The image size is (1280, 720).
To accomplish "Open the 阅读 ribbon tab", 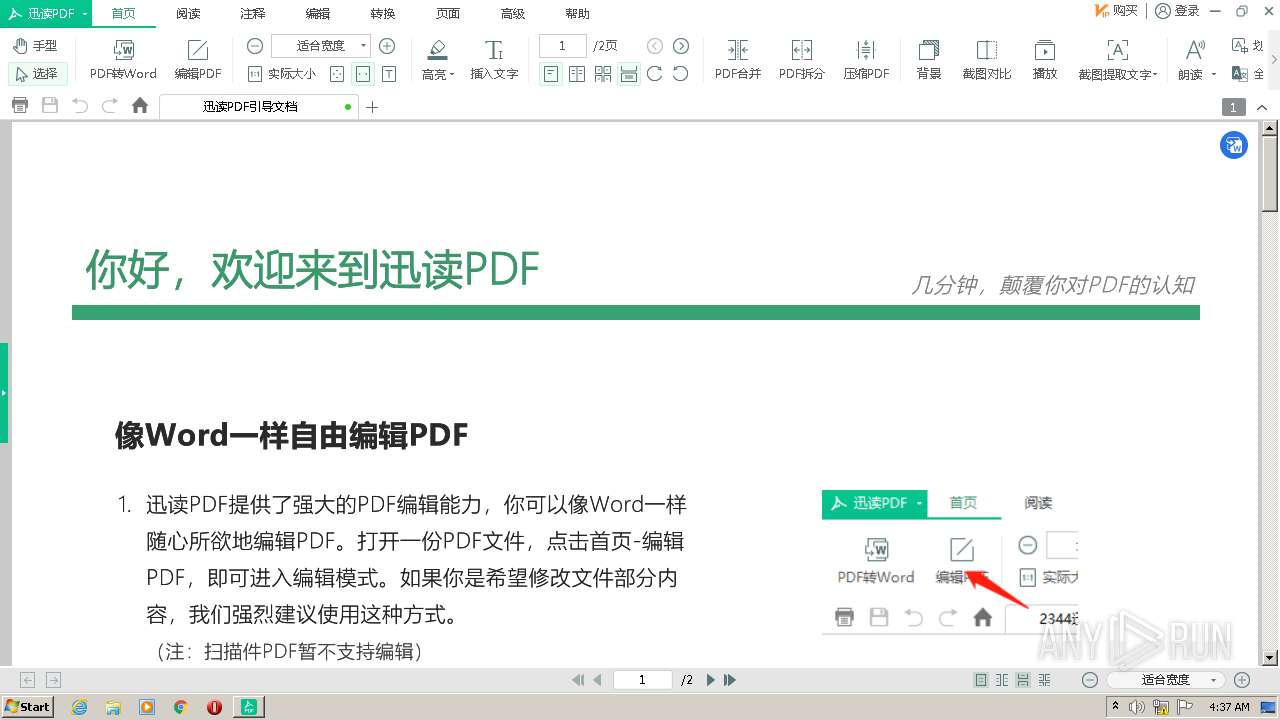I will click(188, 13).
